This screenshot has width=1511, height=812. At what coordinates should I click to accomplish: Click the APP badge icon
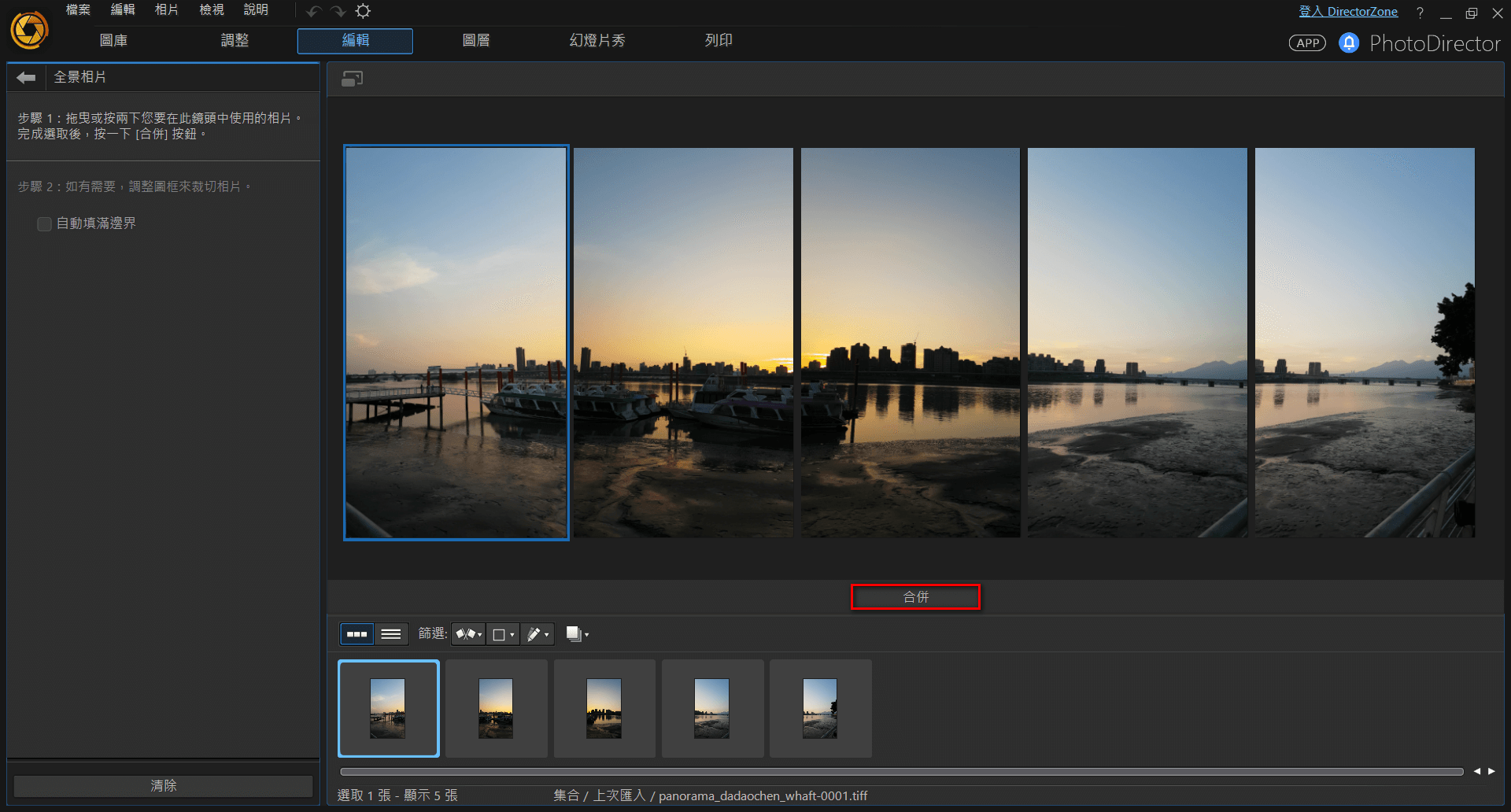(1307, 43)
